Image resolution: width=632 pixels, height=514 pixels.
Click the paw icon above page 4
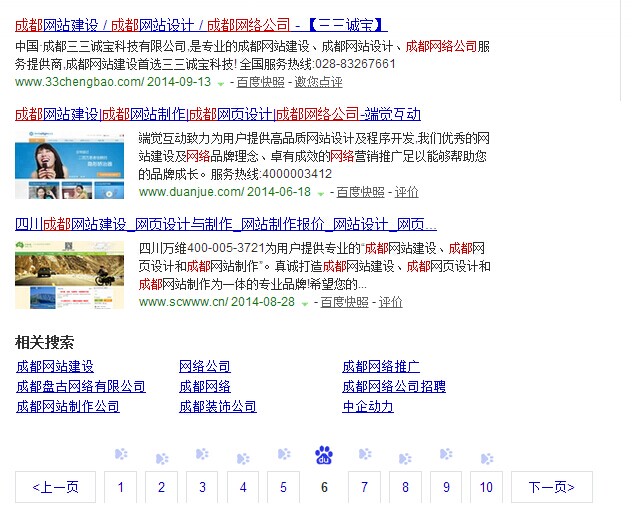click(x=243, y=459)
